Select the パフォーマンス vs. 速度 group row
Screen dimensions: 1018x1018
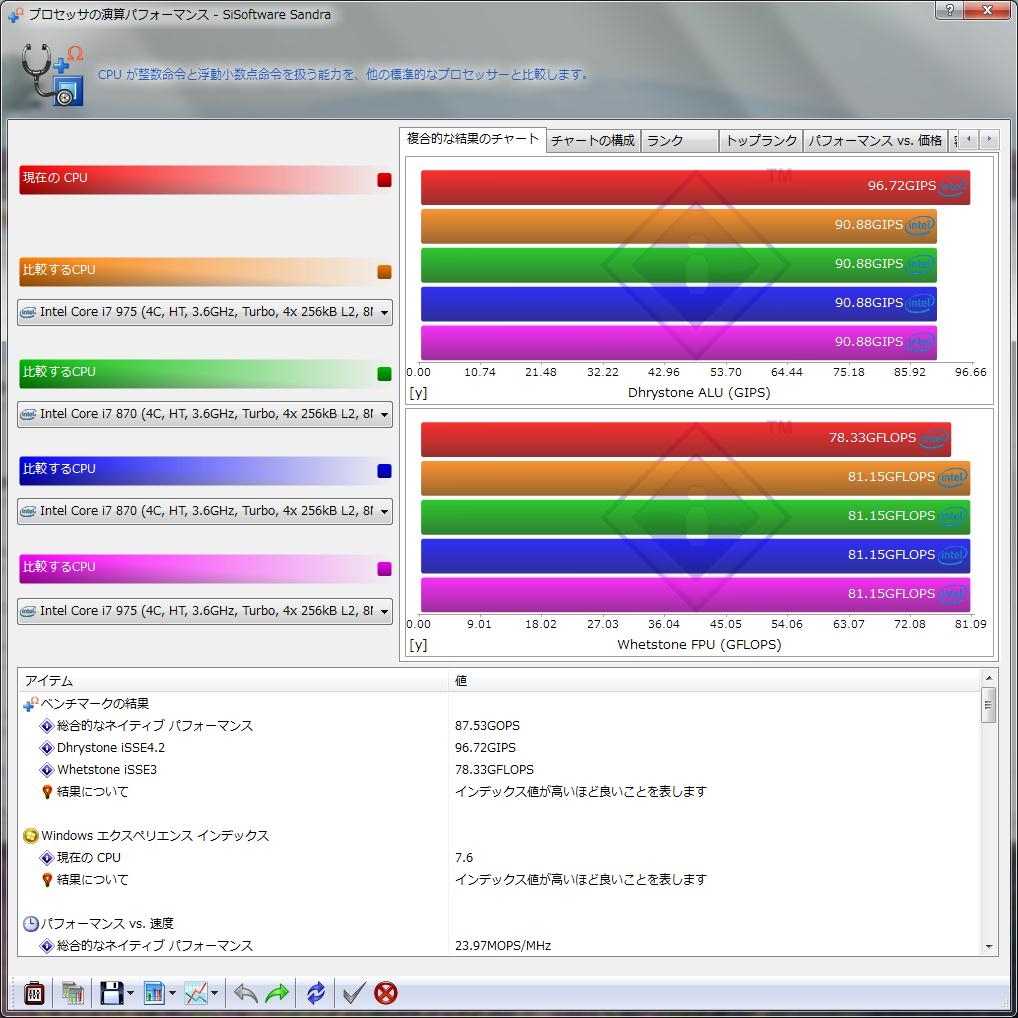pos(499,923)
